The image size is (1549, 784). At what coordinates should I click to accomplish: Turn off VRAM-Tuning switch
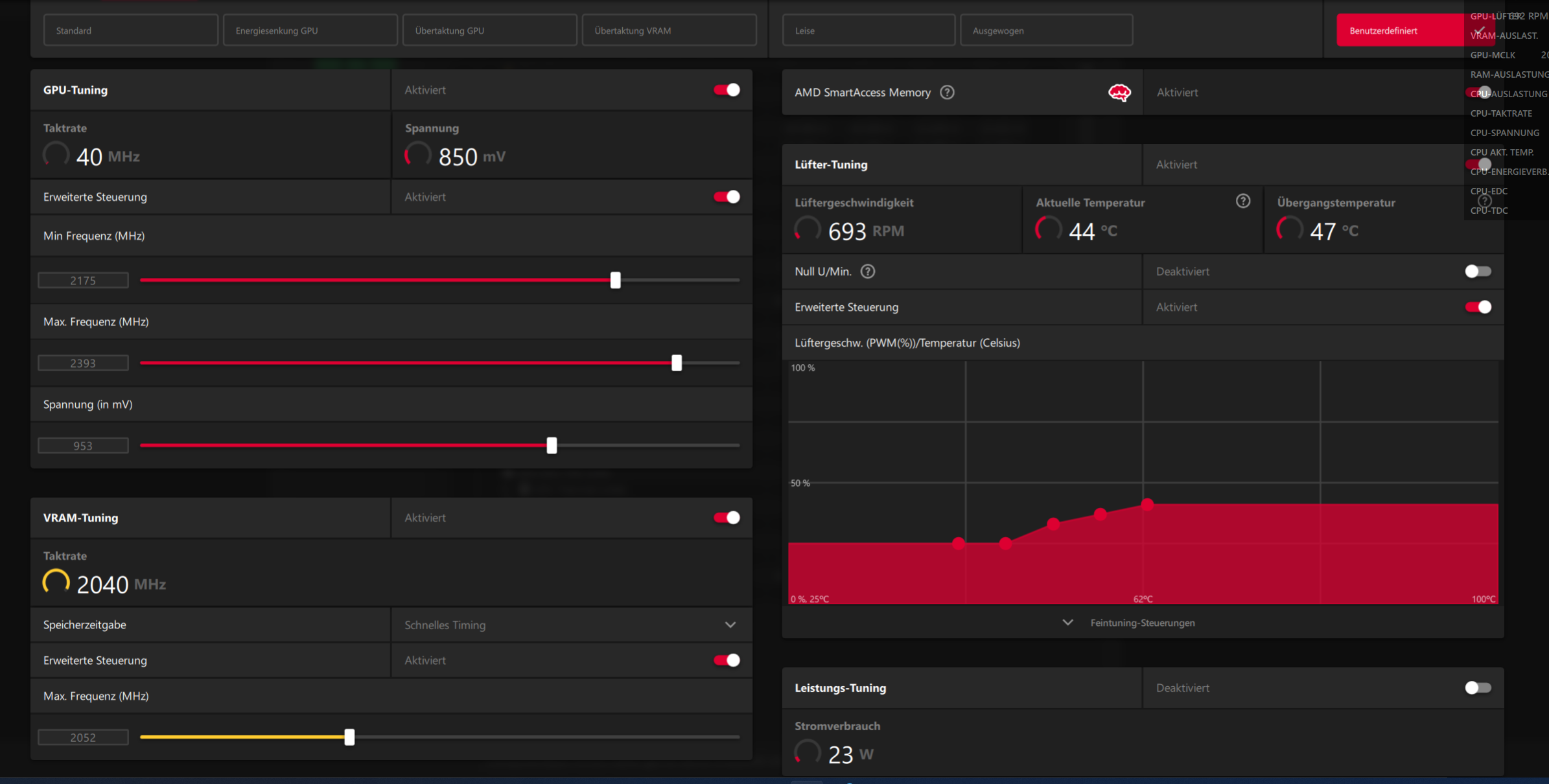(x=727, y=518)
